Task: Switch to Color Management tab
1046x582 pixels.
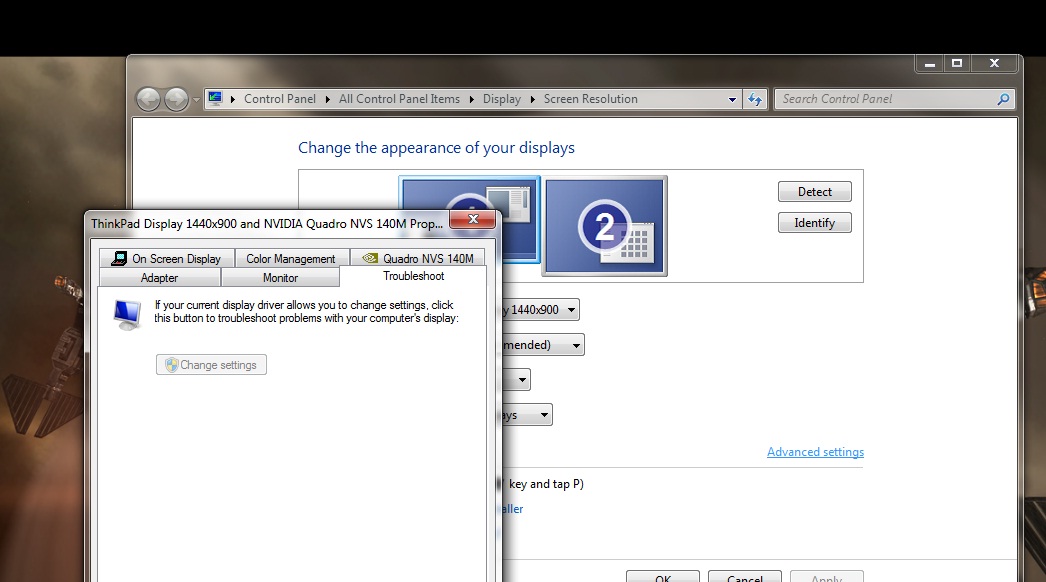Action: 291,258
